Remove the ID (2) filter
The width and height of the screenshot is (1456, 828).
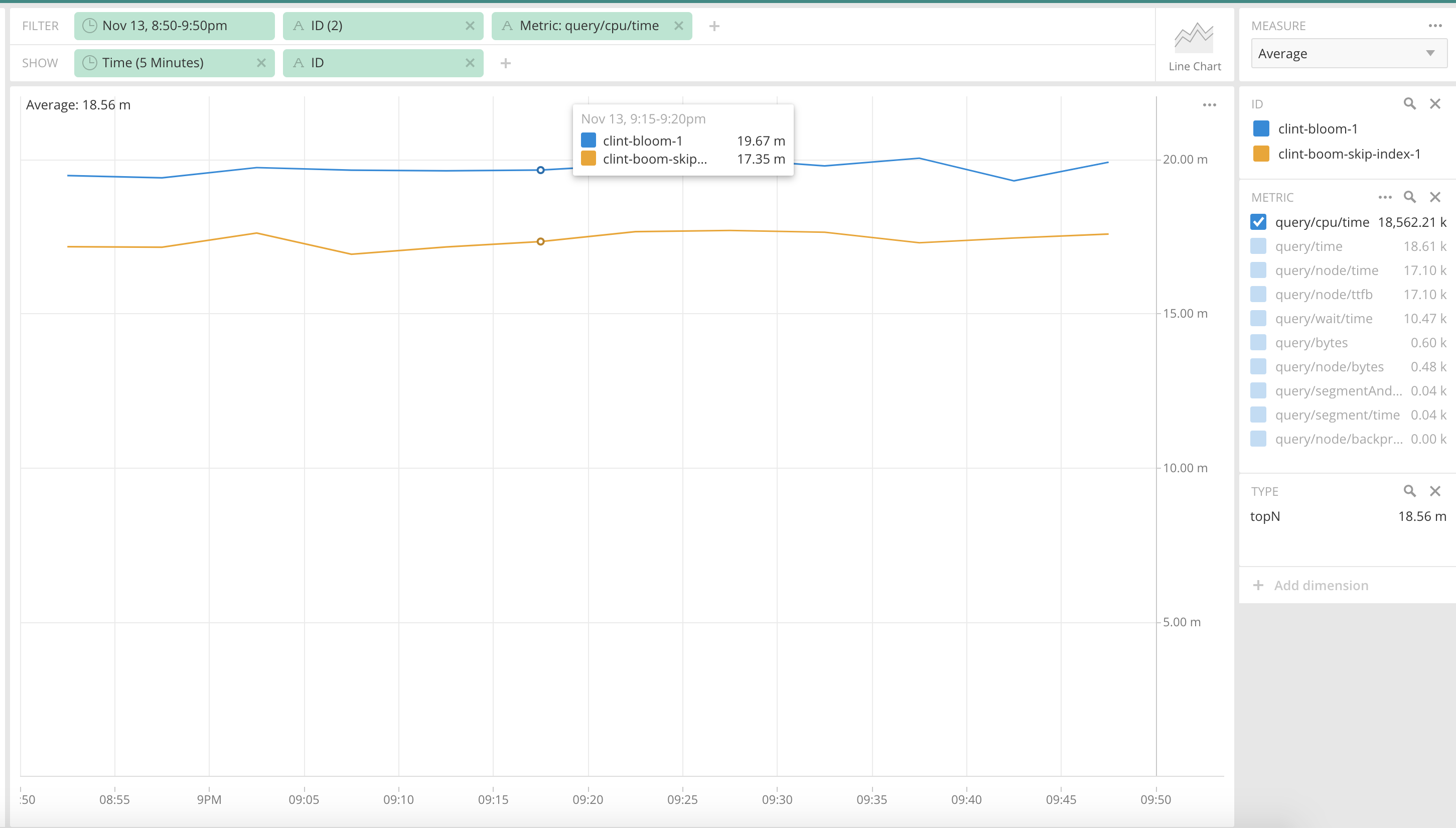470,26
